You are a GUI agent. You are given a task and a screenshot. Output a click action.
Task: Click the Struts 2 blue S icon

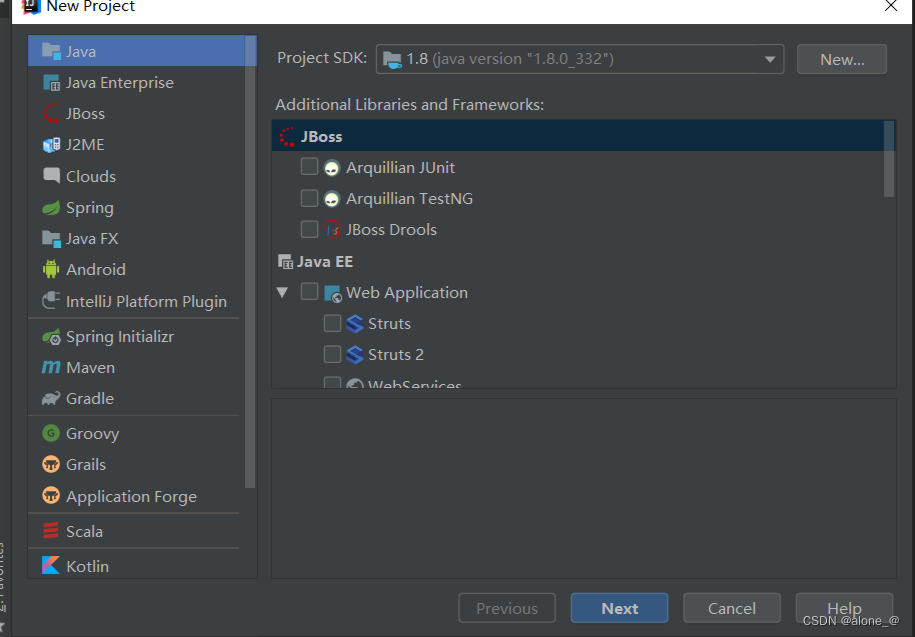pos(355,355)
